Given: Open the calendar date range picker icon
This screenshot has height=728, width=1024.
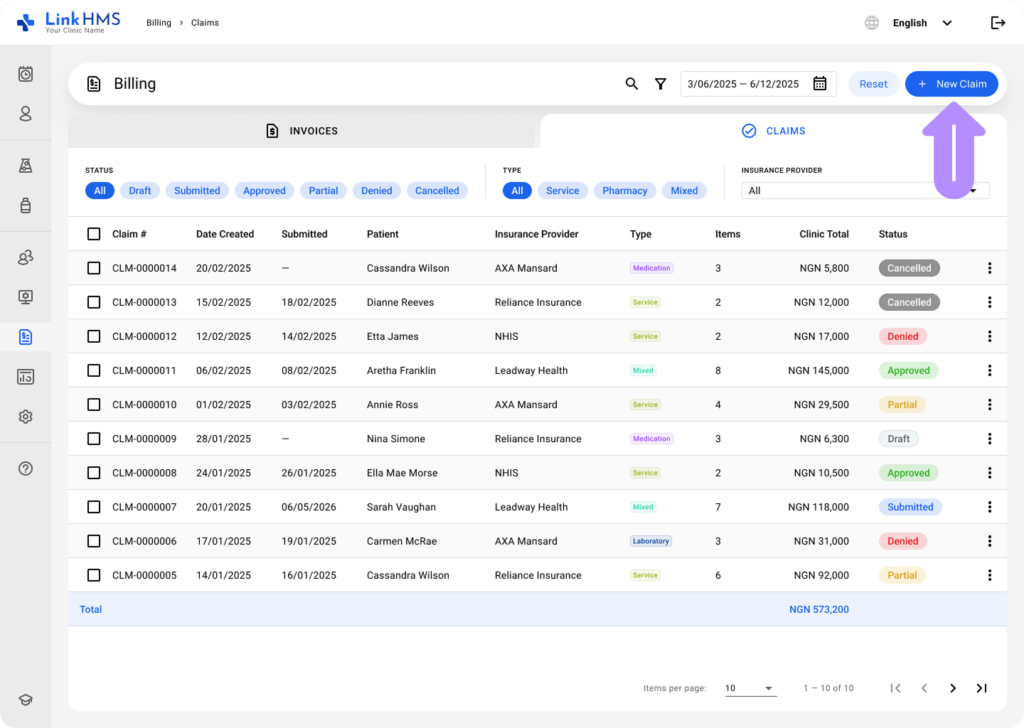Looking at the screenshot, I should click(x=820, y=84).
